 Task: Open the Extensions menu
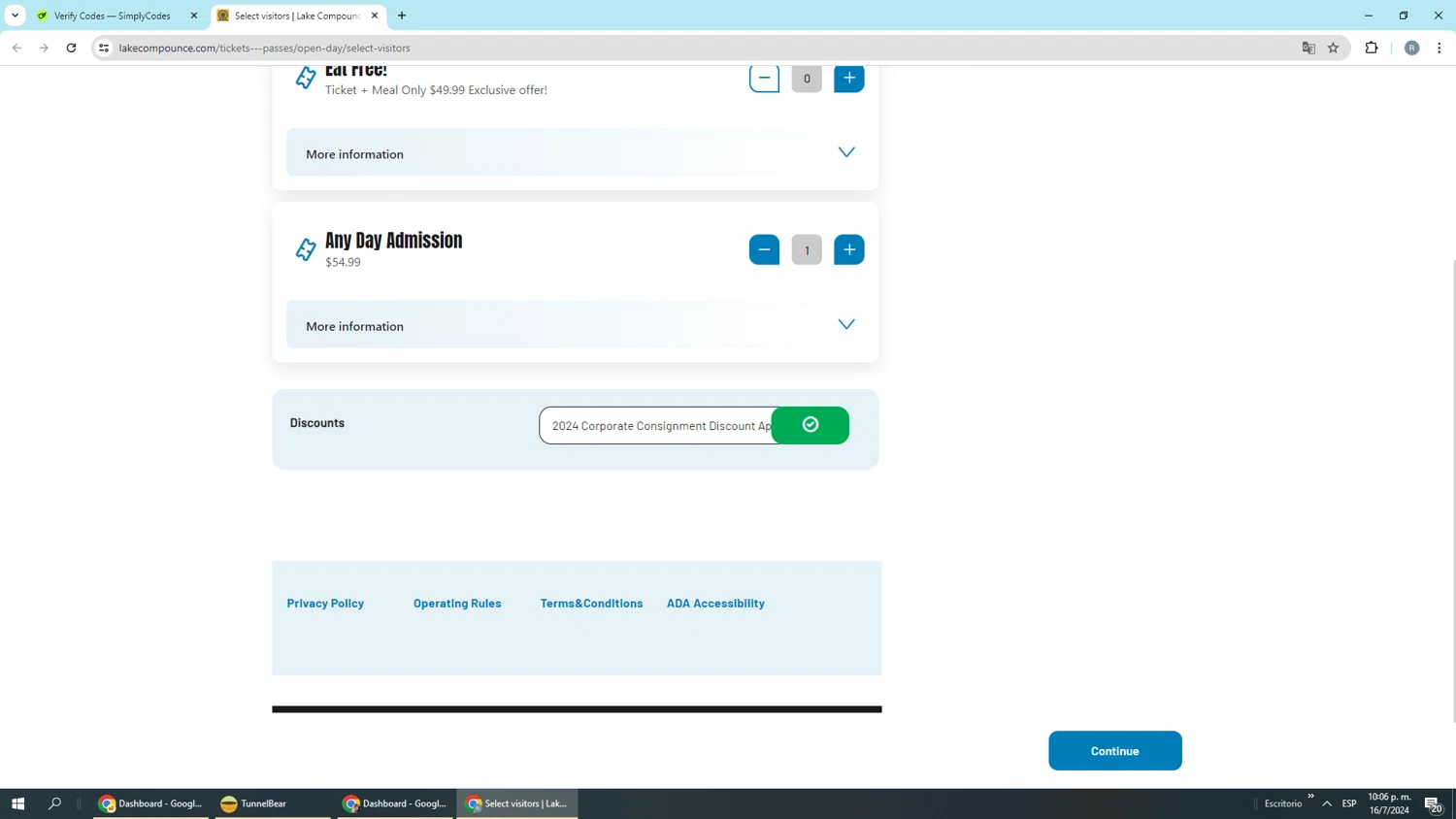coord(1372,48)
